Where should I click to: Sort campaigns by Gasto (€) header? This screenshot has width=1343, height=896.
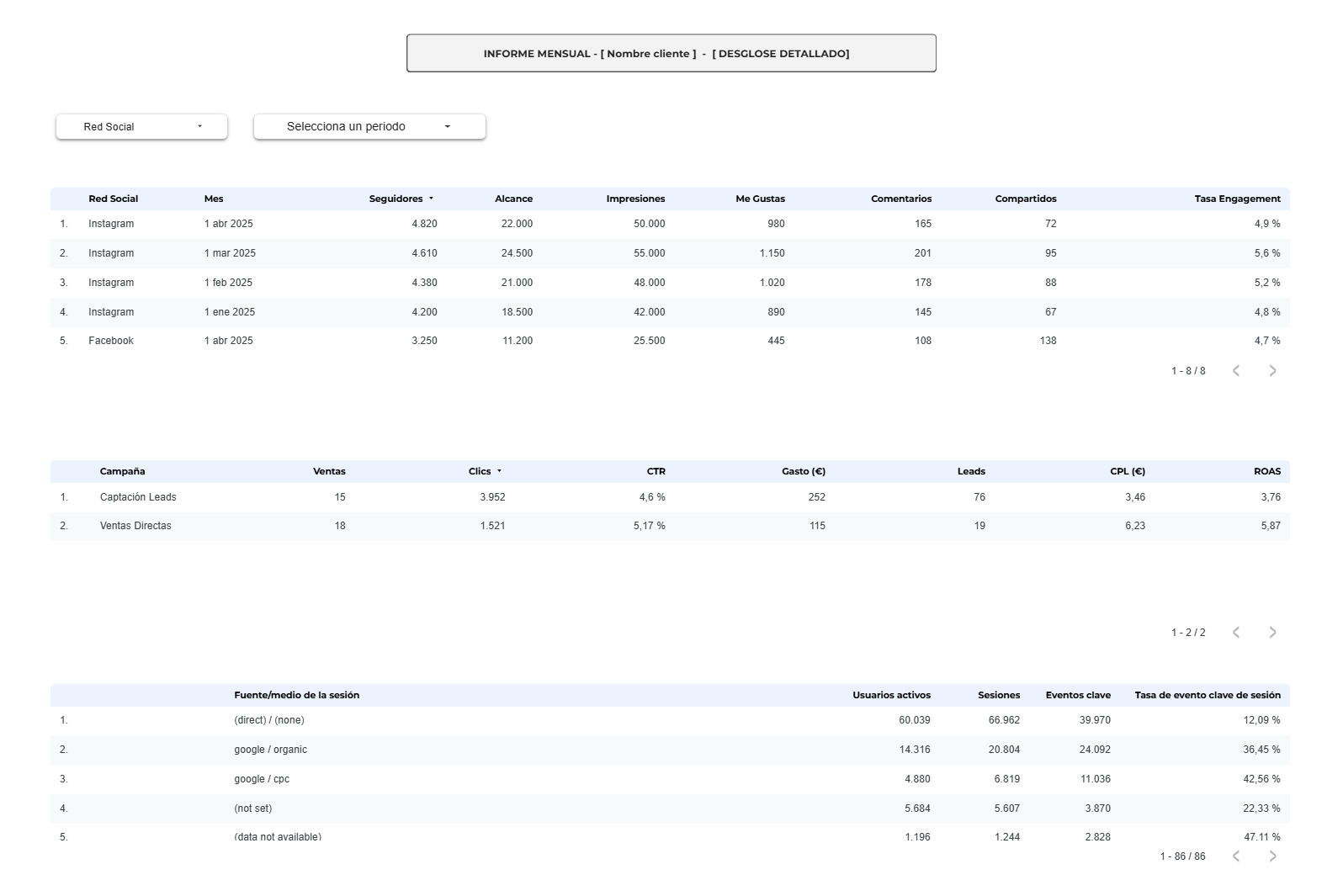tap(804, 472)
